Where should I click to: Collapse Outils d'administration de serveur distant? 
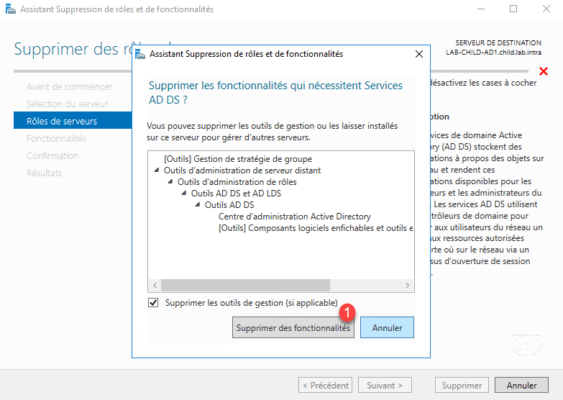(157, 170)
